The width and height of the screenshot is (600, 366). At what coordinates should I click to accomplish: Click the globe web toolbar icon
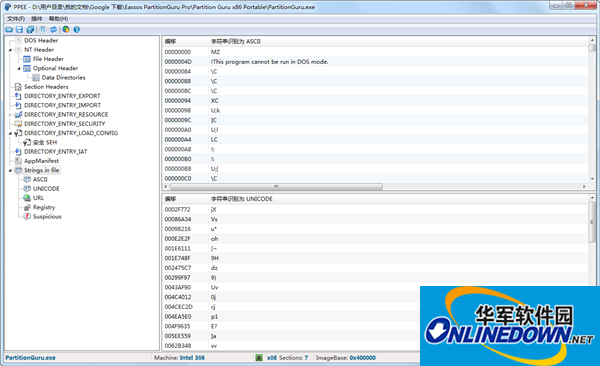pyautogui.click(x=66, y=29)
